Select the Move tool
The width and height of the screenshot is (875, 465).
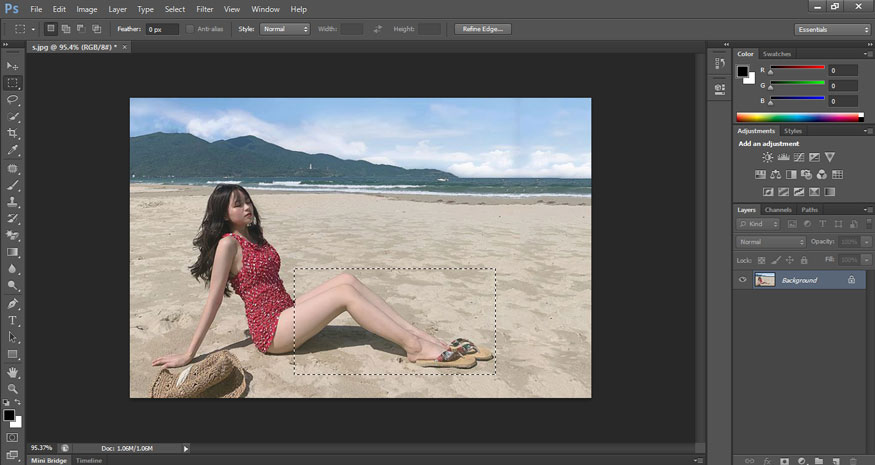click(x=13, y=66)
